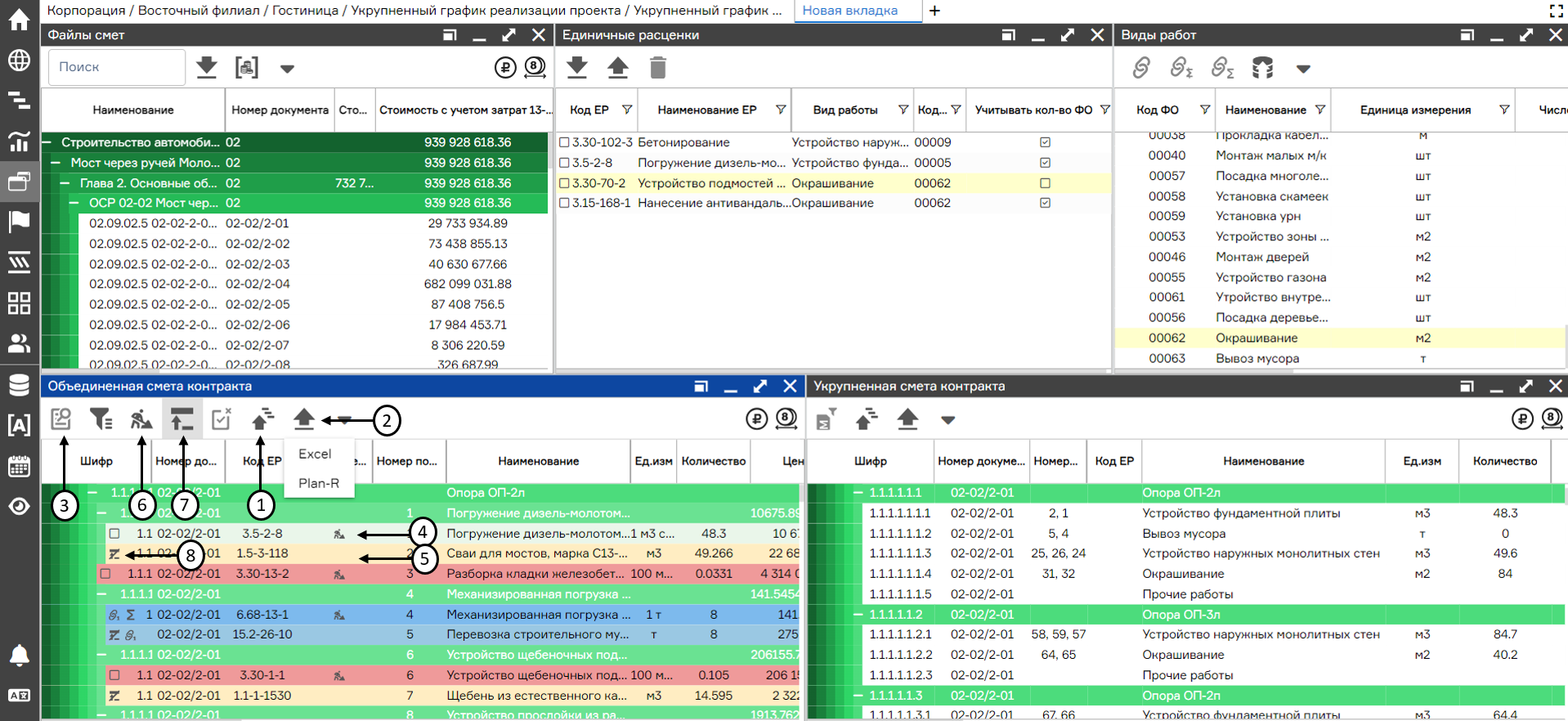
Task: Click export upload arrow in Объединенная смета
Action: tap(304, 419)
